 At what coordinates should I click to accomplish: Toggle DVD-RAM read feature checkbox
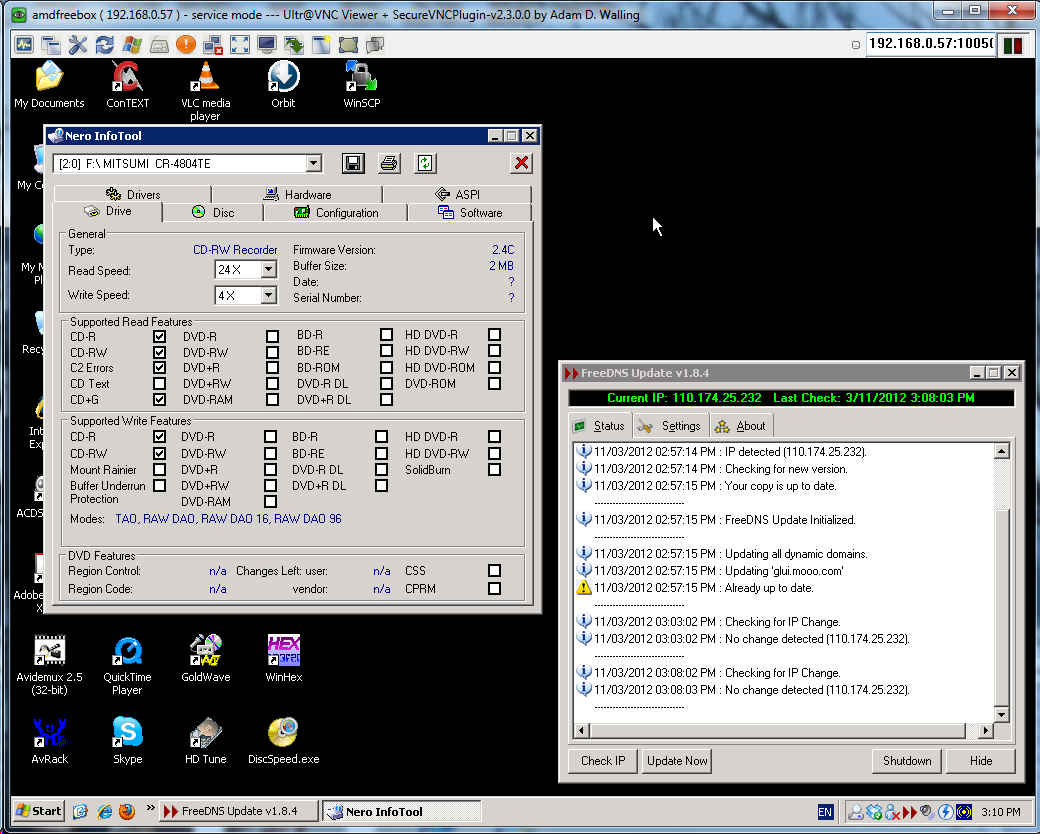click(x=272, y=399)
